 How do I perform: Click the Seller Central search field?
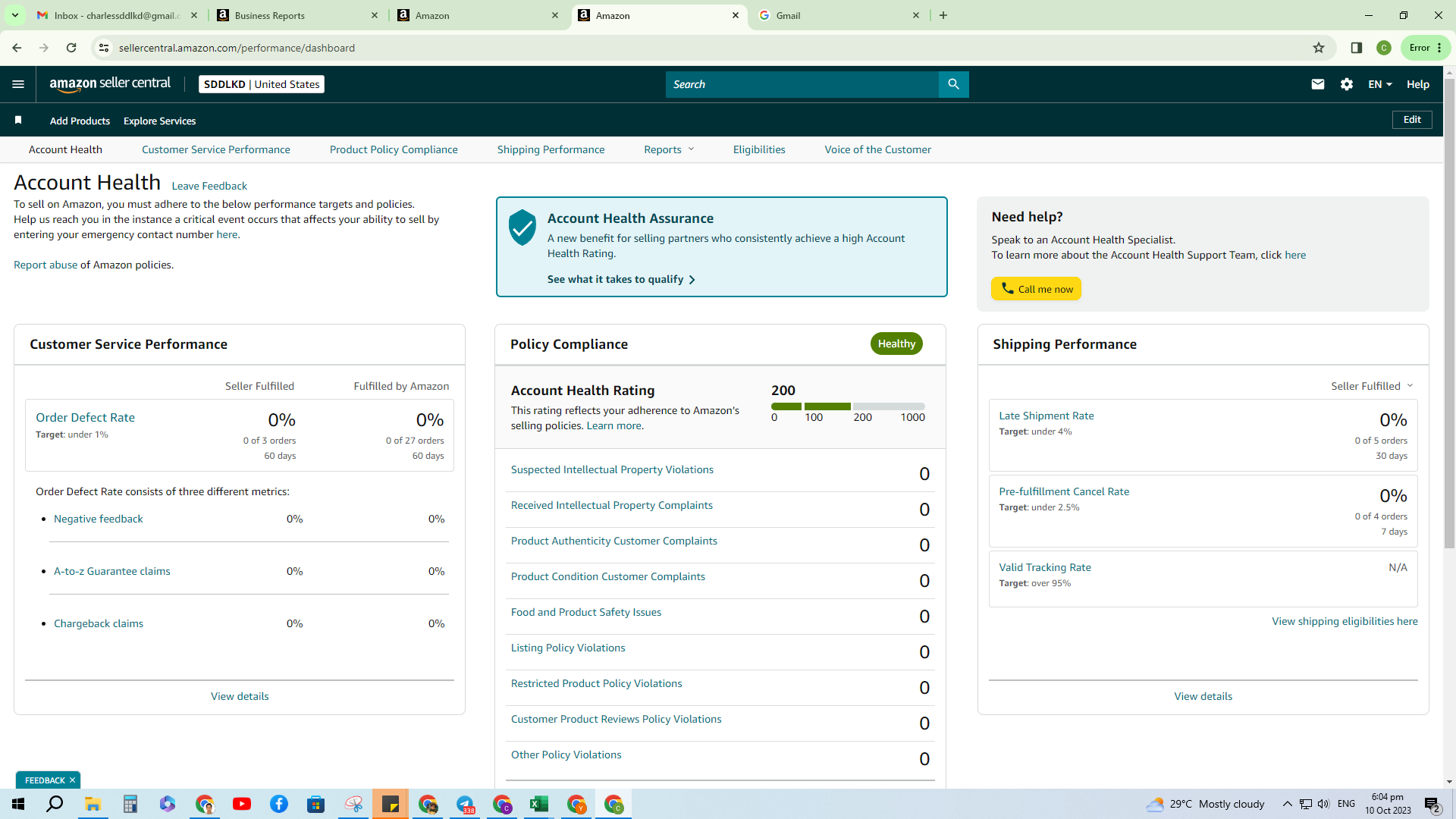click(x=802, y=84)
